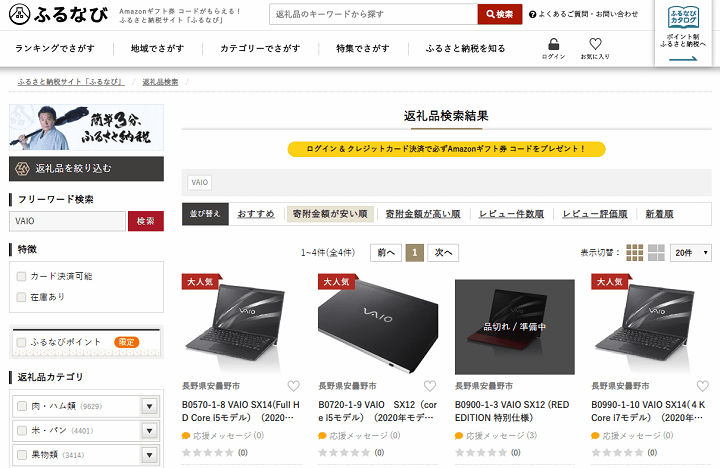
Task: Open ふるさと納税を知る menu
Action: [x=465, y=48]
